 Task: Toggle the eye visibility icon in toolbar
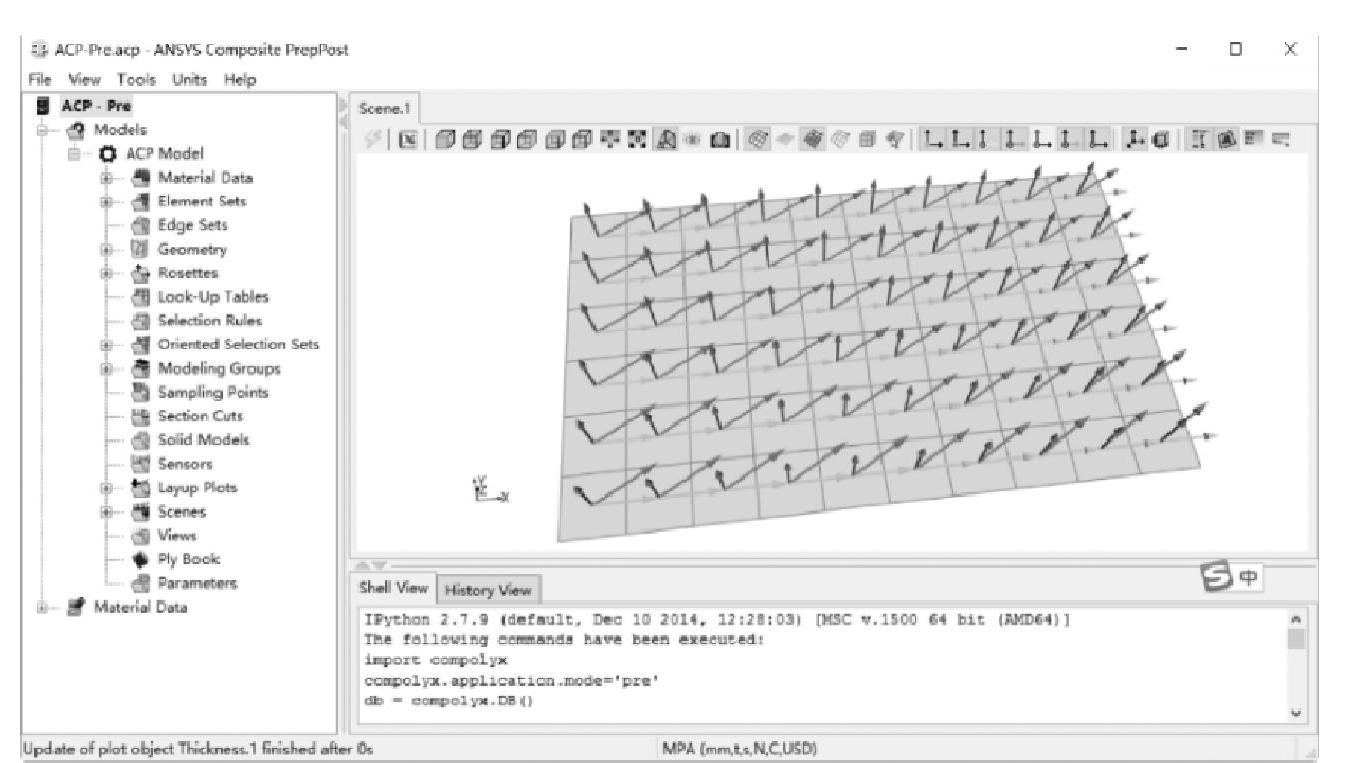692,141
